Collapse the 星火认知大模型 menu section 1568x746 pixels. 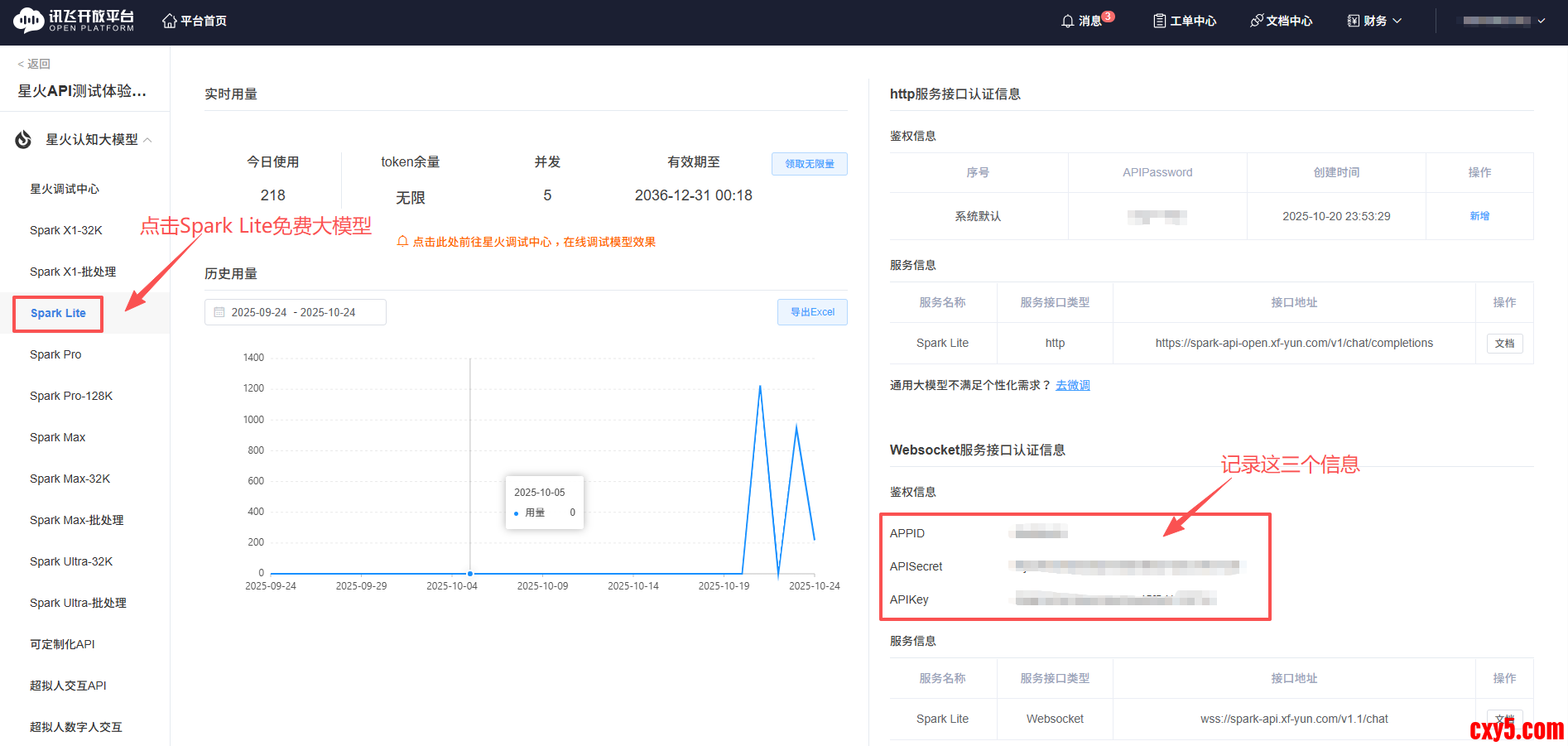click(x=147, y=140)
